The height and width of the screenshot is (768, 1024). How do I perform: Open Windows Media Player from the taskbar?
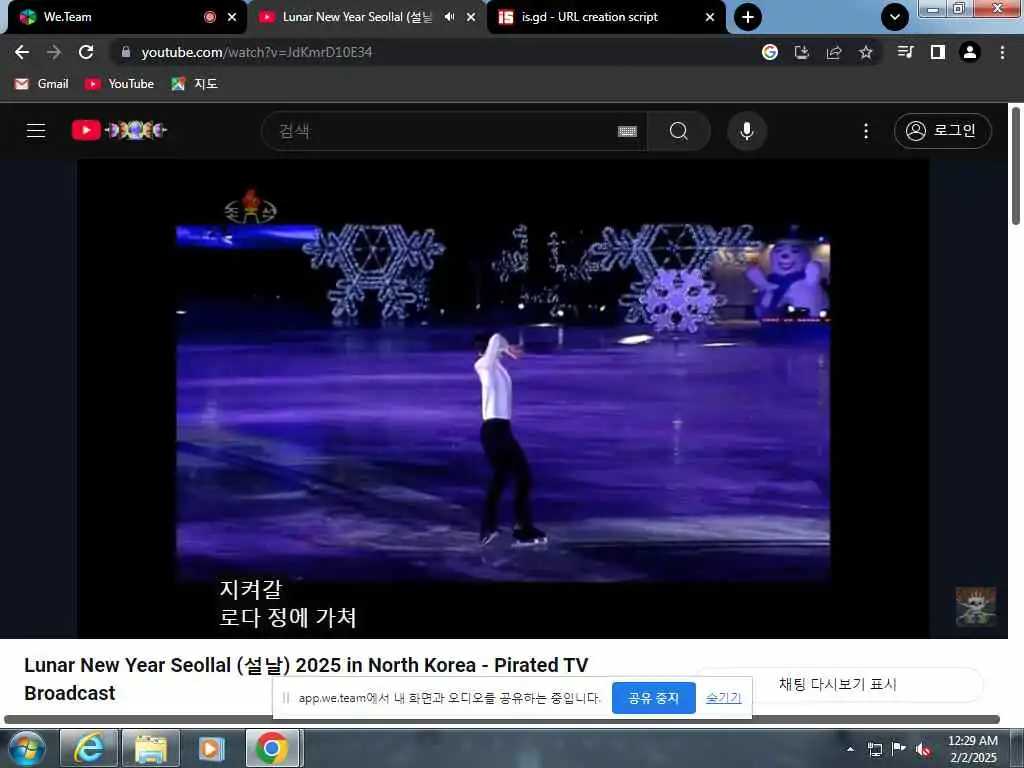pos(212,748)
